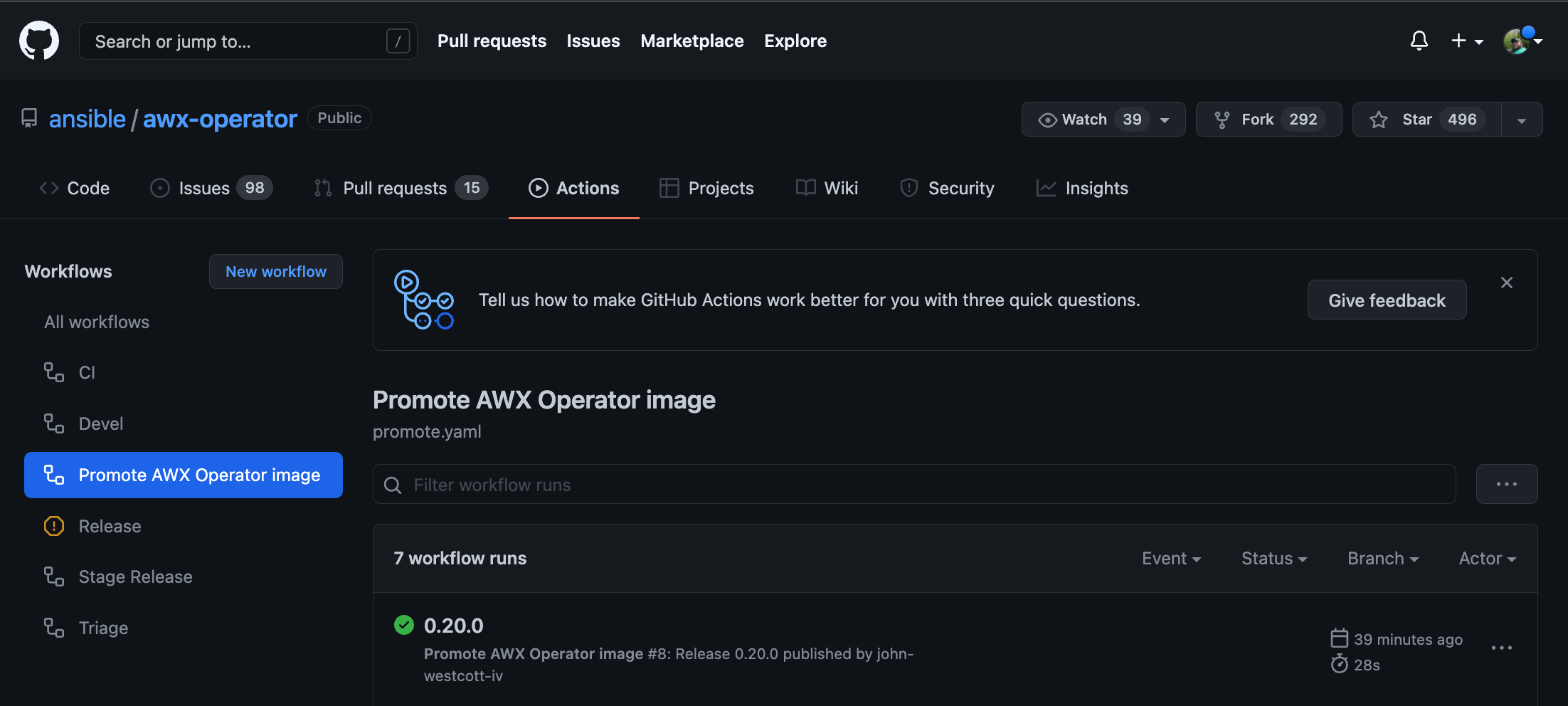The width and height of the screenshot is (1568, 706).
Task: Click the Release workflow warning icon
Action: [53, 526]
